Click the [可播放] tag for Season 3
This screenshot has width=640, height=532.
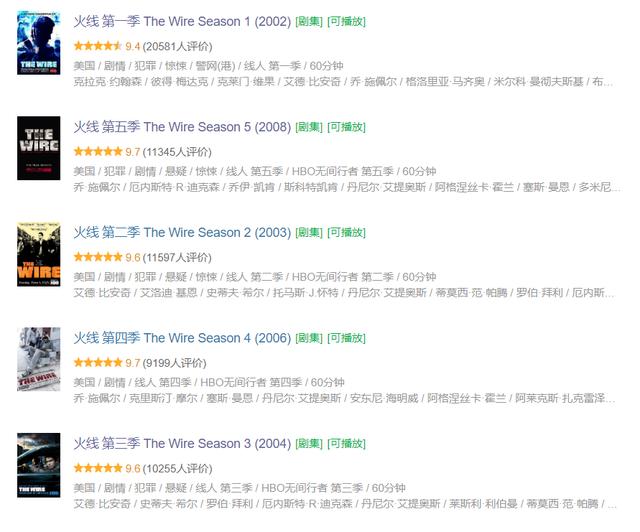(347, 444)
